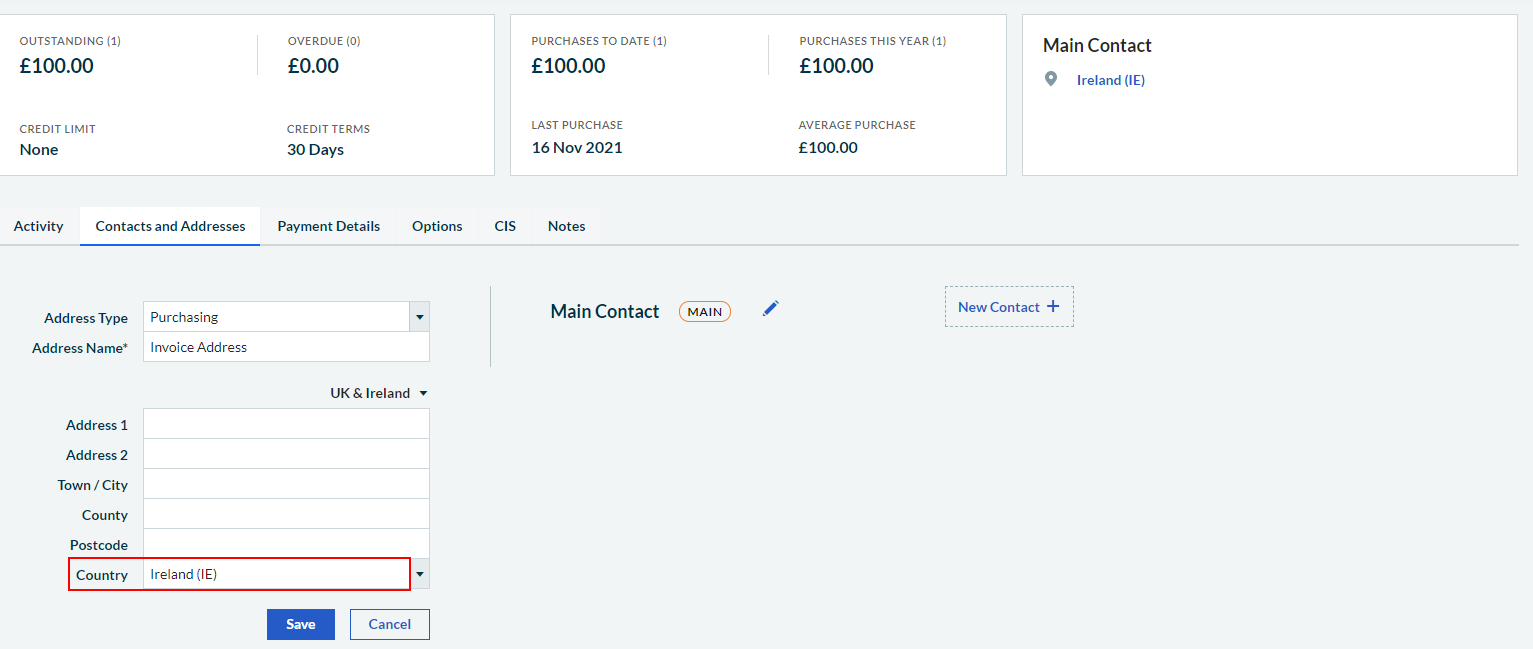Click the pencil edit icon beside Main Contact
1533x649 pixels.
(x=770, y=310)
